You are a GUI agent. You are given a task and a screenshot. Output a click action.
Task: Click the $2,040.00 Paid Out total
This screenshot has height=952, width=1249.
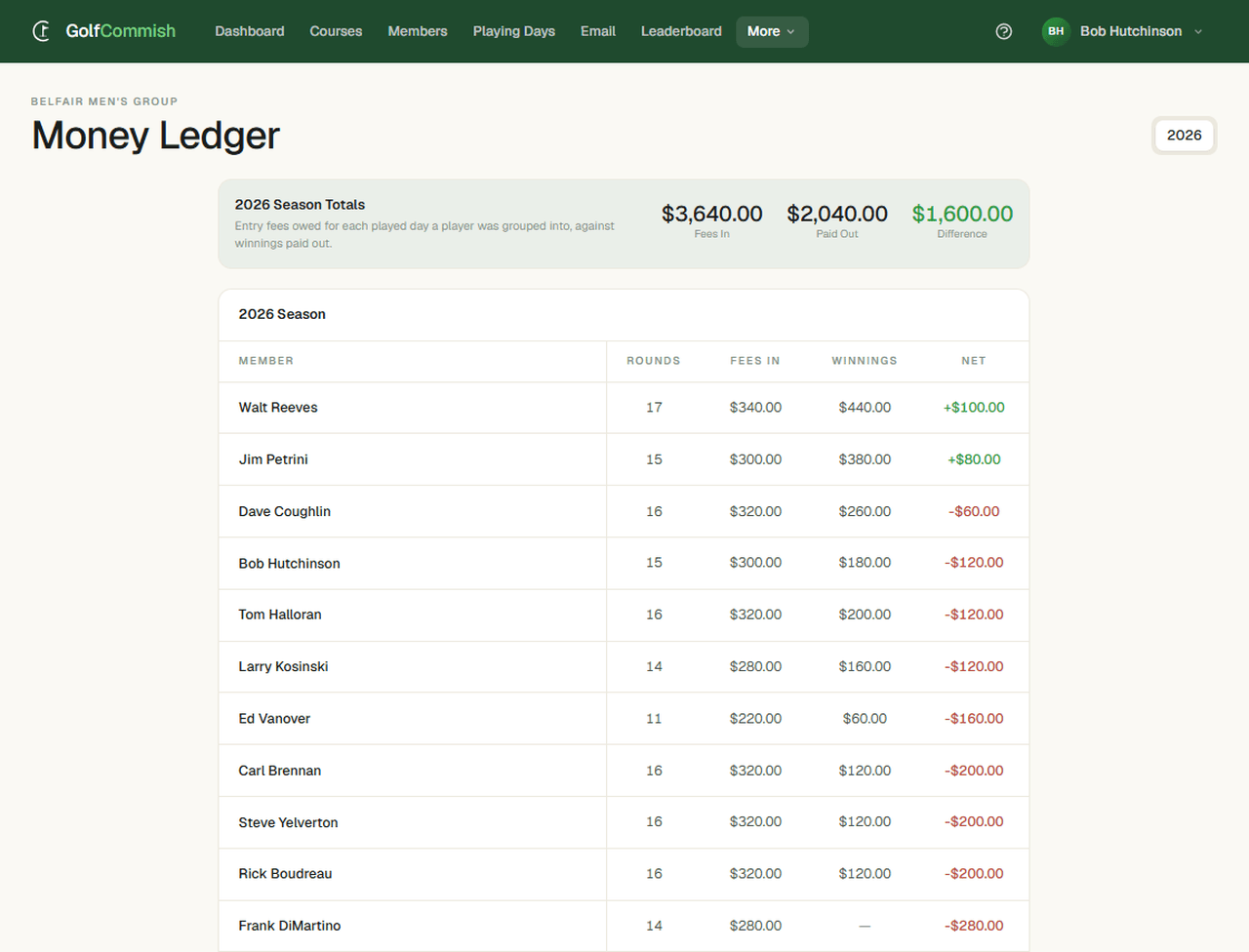[x=837, y=214]
